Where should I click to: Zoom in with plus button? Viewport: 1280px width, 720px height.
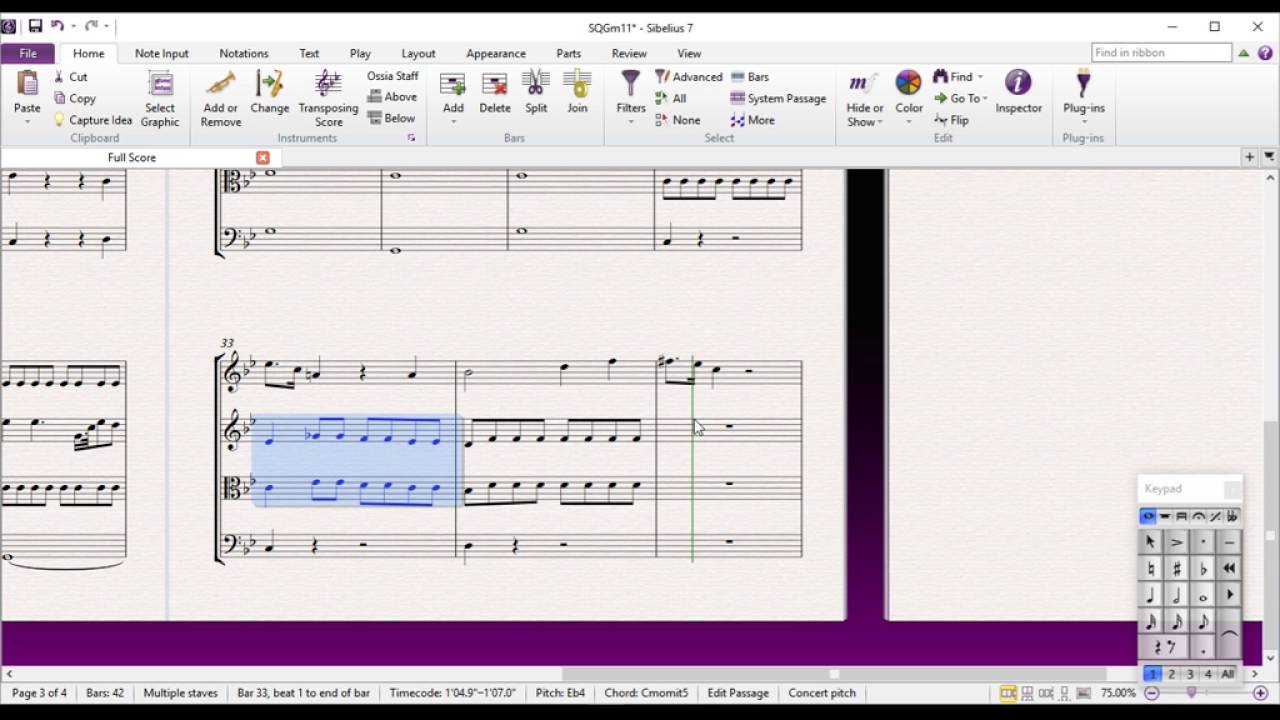point(1261,693)
